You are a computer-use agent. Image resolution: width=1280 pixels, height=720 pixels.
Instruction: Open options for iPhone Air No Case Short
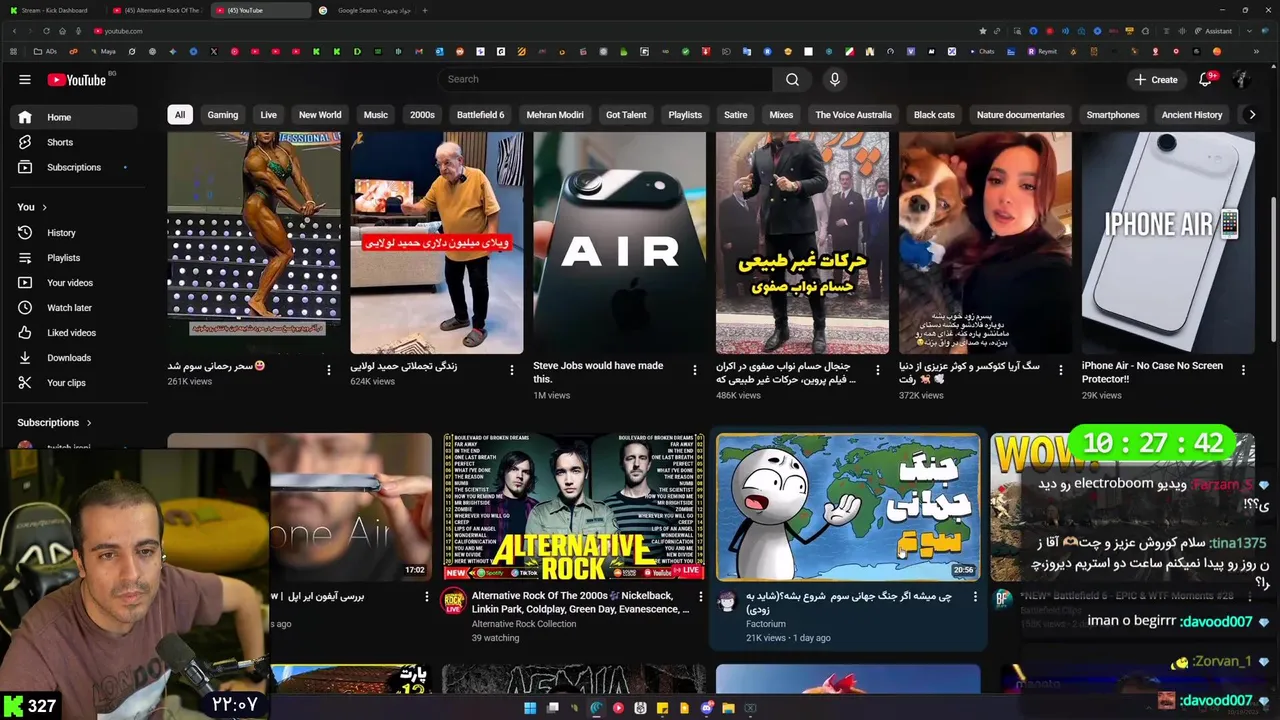(1244, 370)
